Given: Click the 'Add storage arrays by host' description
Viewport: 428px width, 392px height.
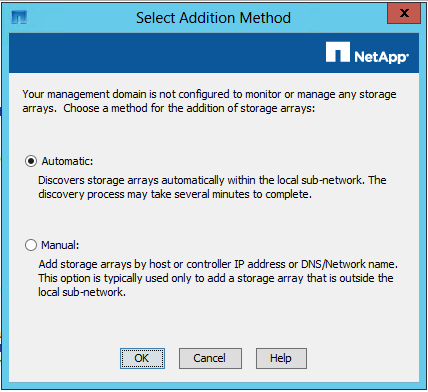Looking at the screenshot, I should [x=218, y=264].
